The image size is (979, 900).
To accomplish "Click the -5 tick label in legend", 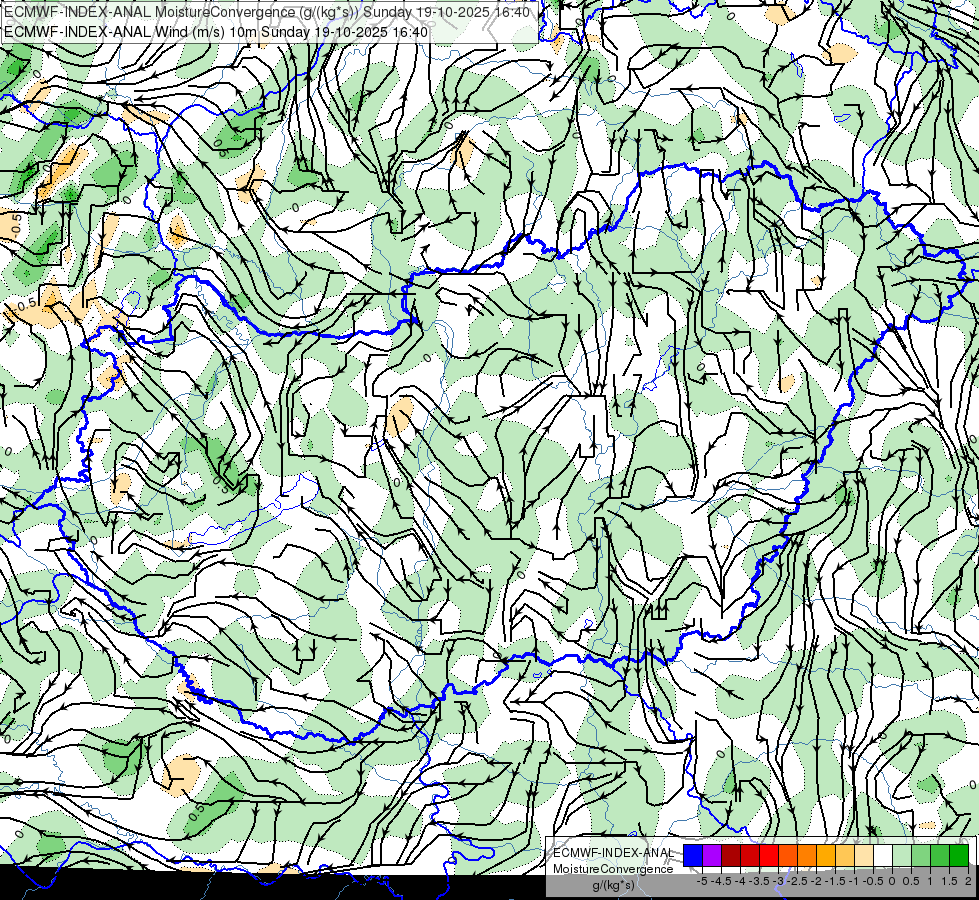I will pyautogui.click(x=702, y=881).
